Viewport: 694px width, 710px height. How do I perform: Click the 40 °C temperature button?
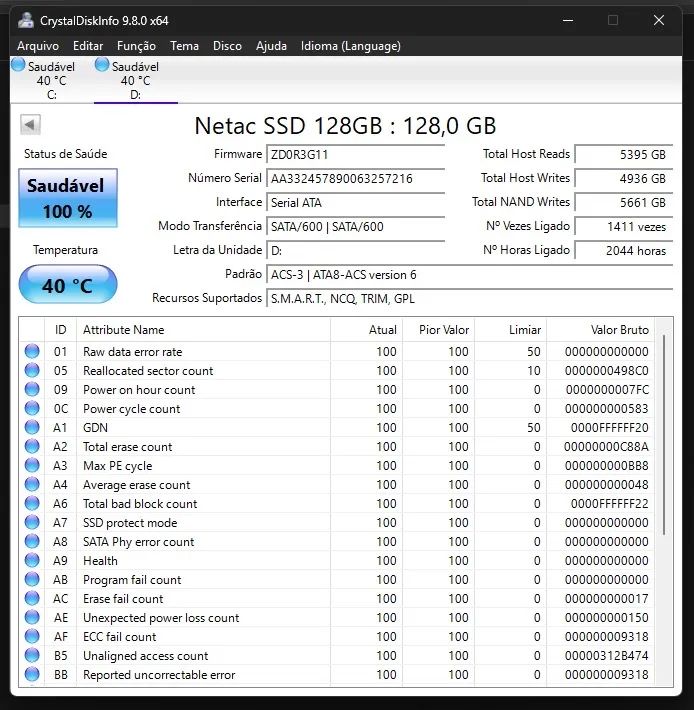[x=68, y=284]
